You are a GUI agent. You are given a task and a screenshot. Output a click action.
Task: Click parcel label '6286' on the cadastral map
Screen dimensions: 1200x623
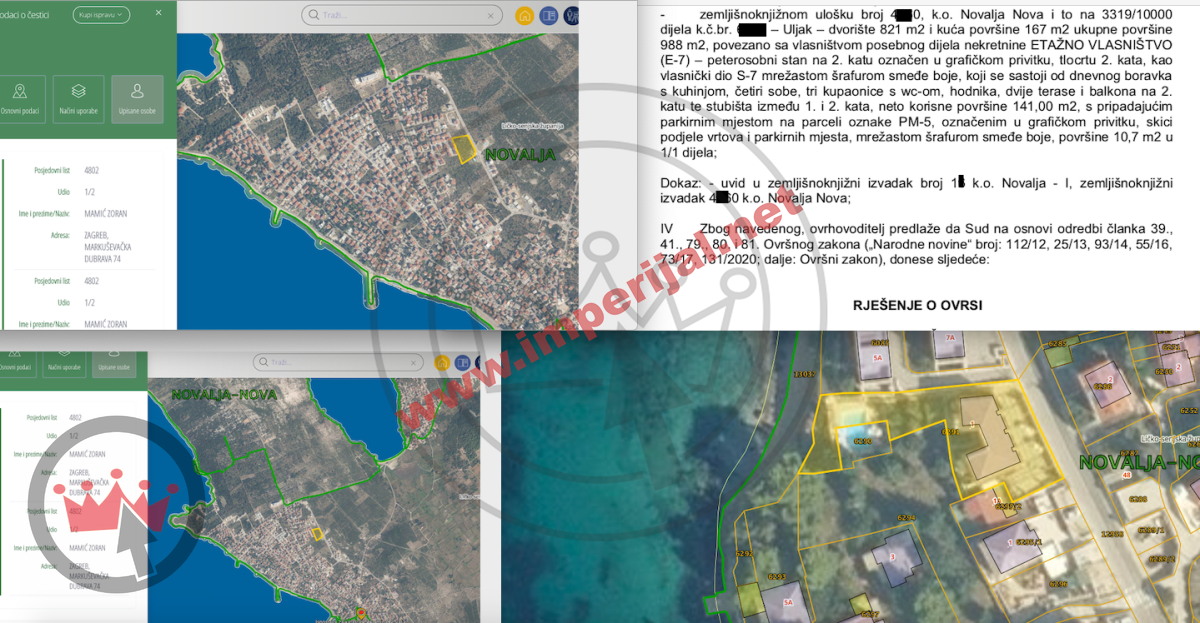click(x=1103, y=386)
